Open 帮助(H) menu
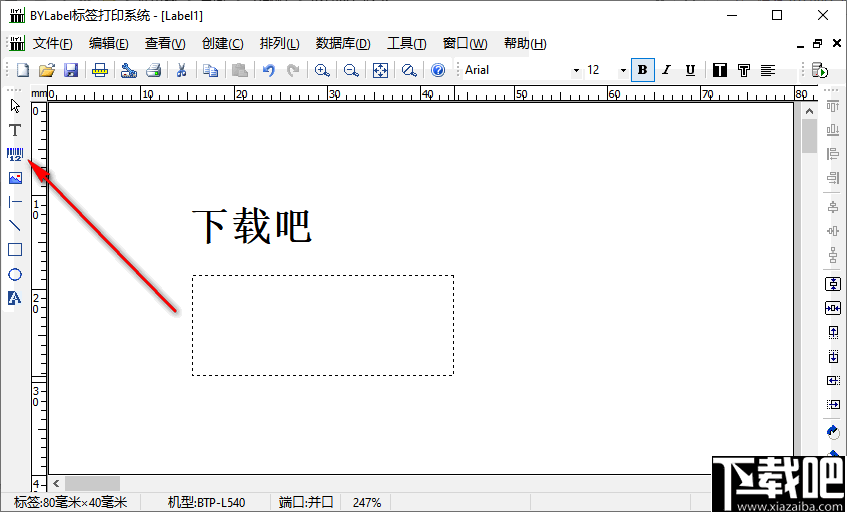847x512 pixels. [x=525, y=44]
